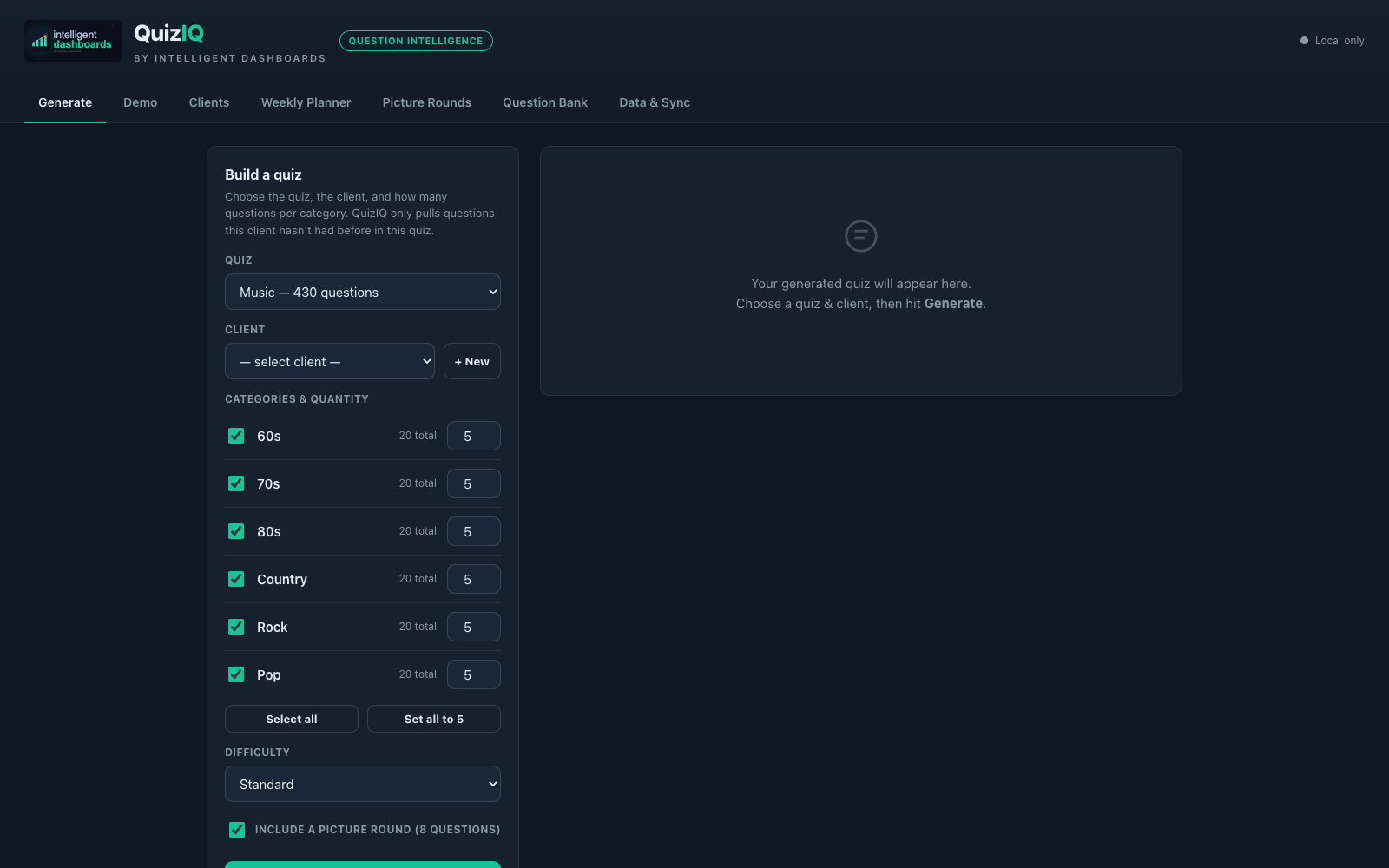1389x868 pixels.
Task: Click the Local only status text
Action: pos(1340,41)
